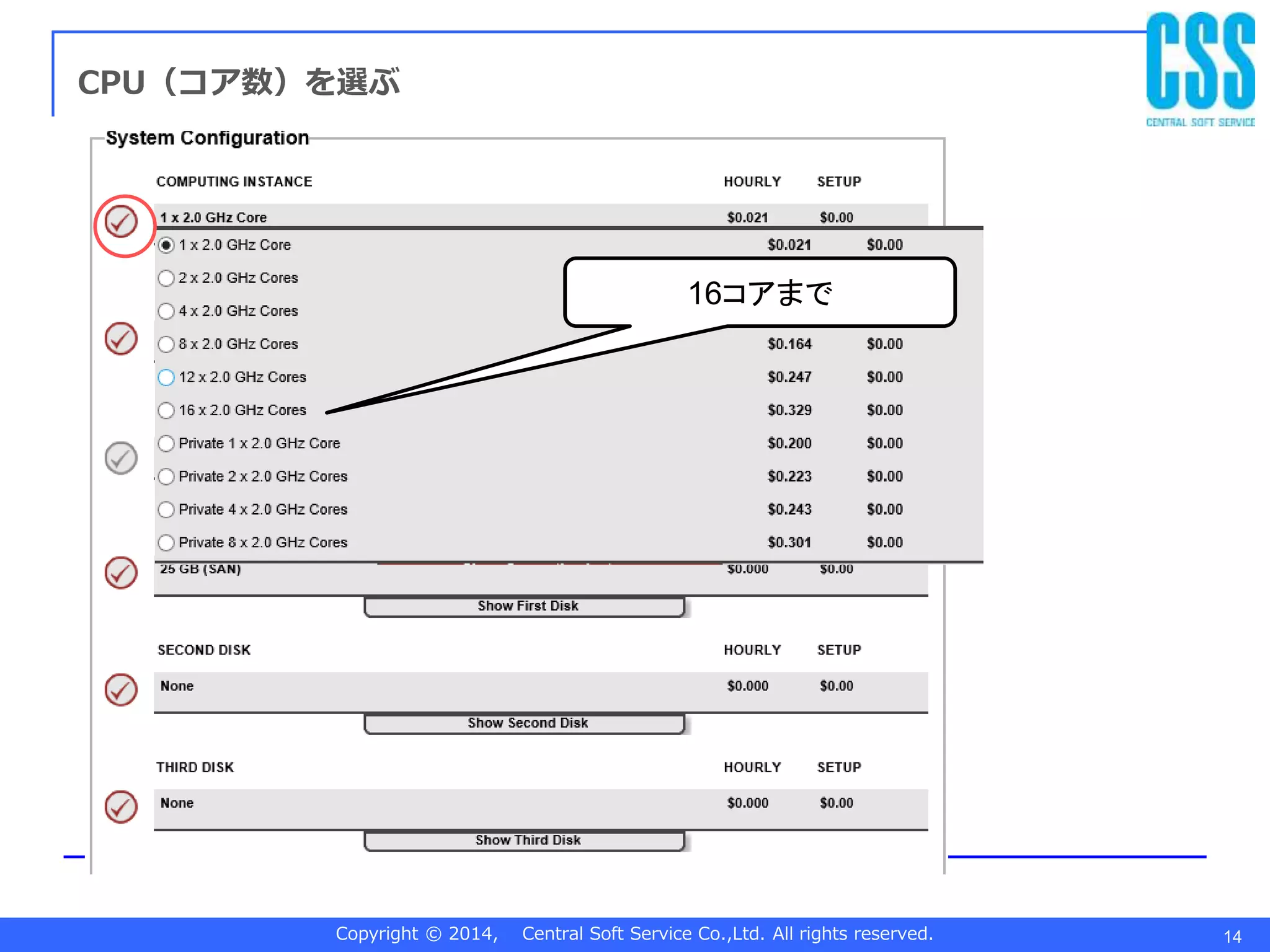
Task: Click the checkmark icon beside Second Disk None
Action: click(x=121, y=690)
